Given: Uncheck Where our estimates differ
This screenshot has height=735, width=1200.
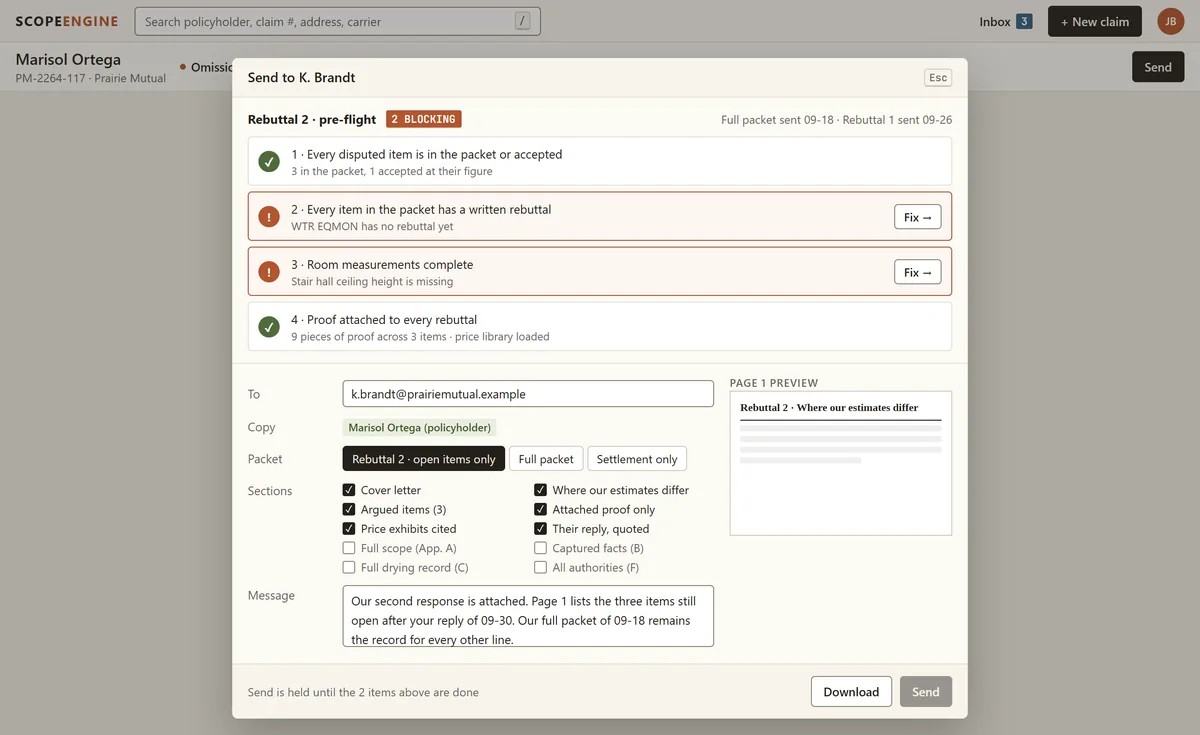Looking at the screenshot, I should pyautogui.click(x=541, y=490).
